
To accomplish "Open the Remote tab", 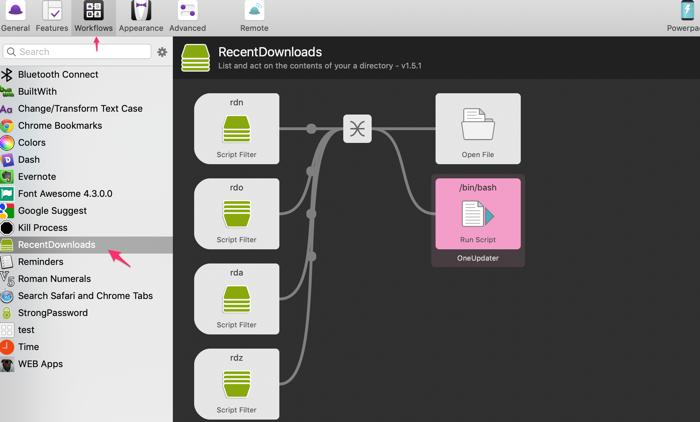I will point(254,16).
